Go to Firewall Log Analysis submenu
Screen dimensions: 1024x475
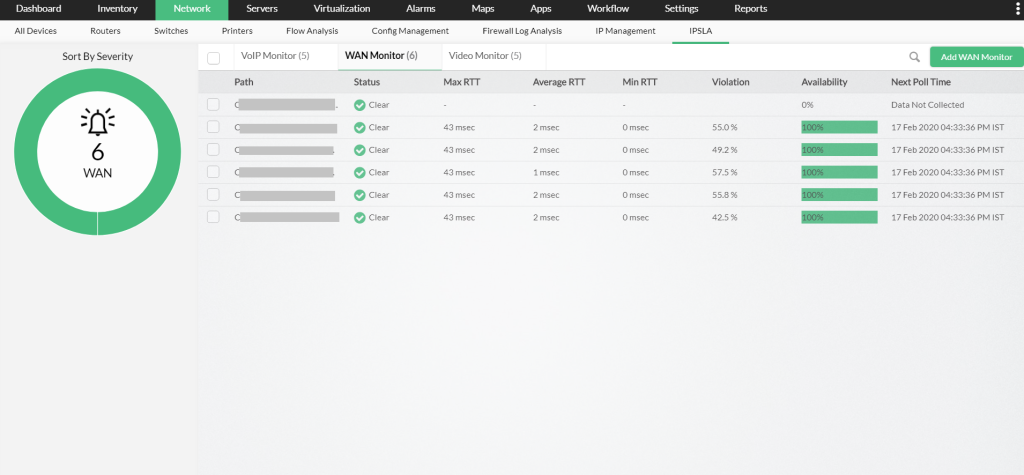pyautogui.click(x=522, y=31)
